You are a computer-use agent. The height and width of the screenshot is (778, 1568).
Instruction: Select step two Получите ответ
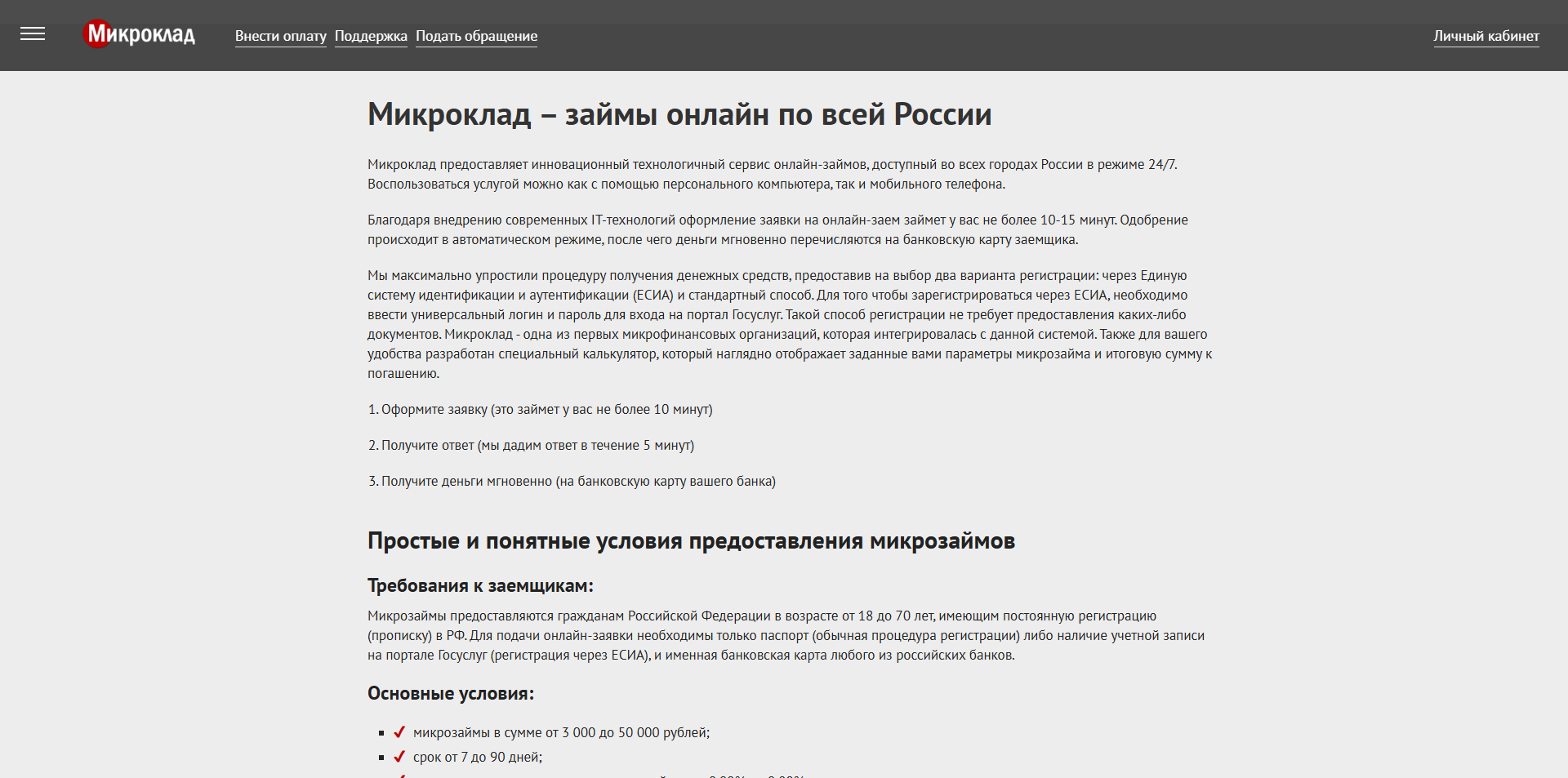[x=531, y=446]
